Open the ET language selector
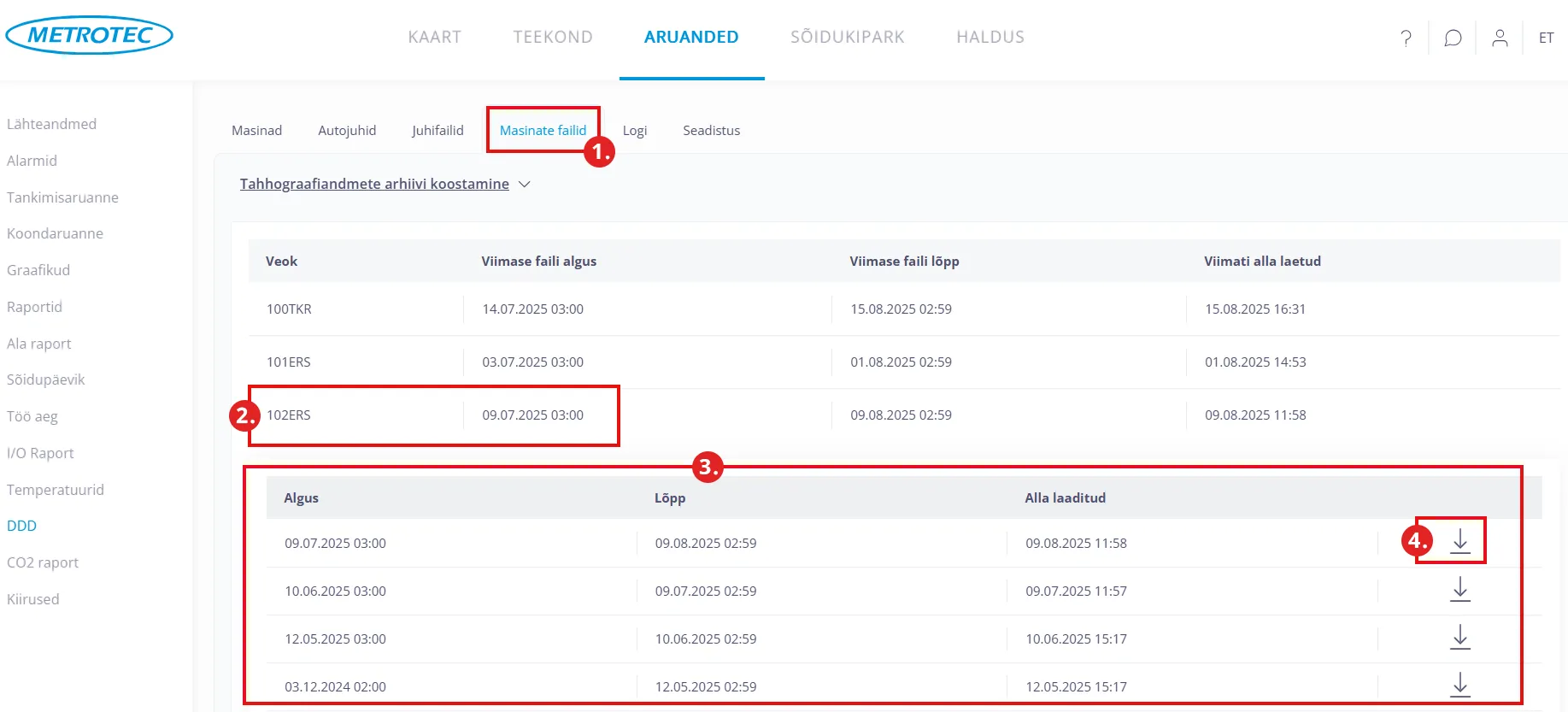Viewport: 1568px width, 712px height. coord(1546,38)
